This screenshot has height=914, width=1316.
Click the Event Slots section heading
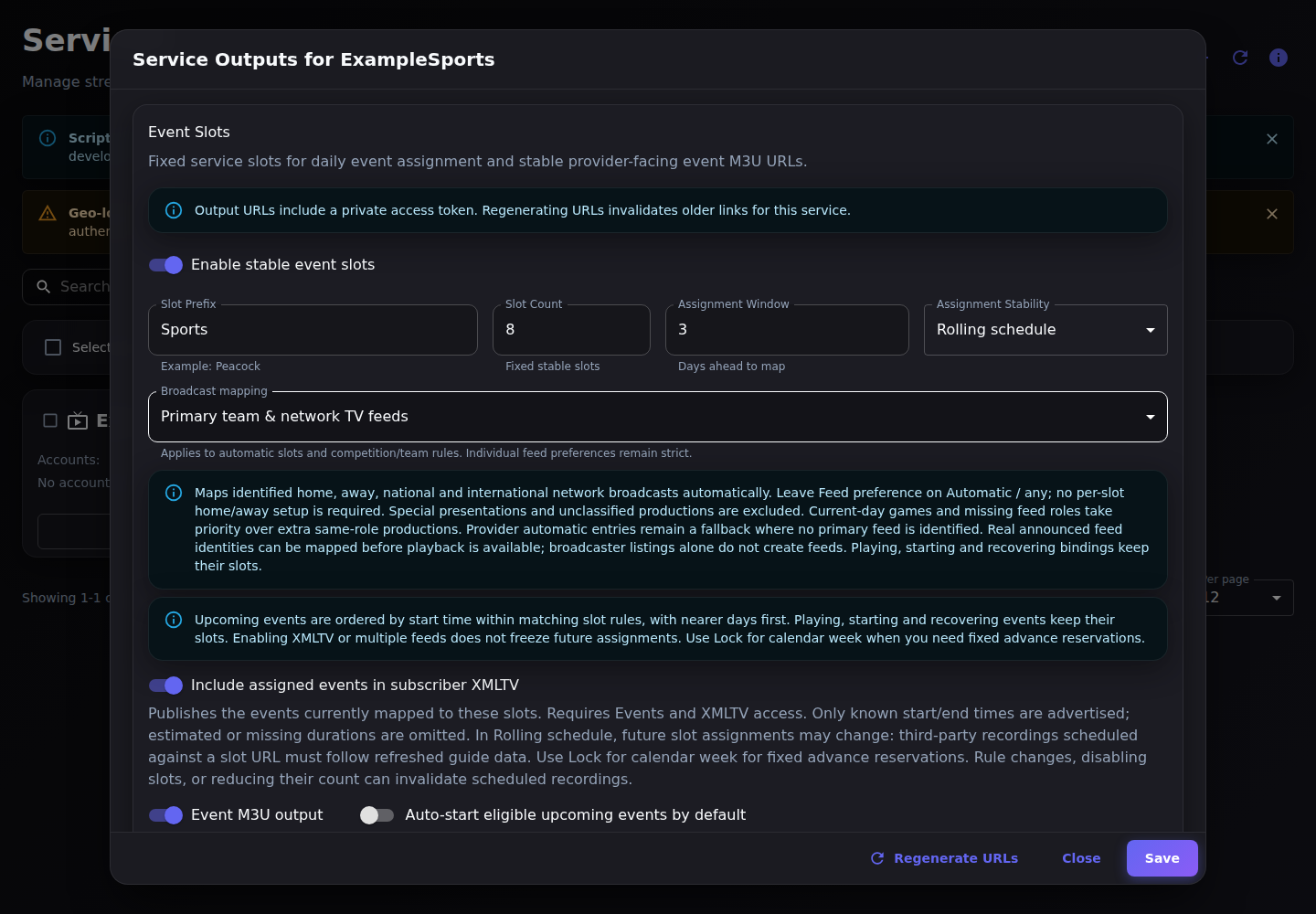pyautogui.click(x=189, y=133)
